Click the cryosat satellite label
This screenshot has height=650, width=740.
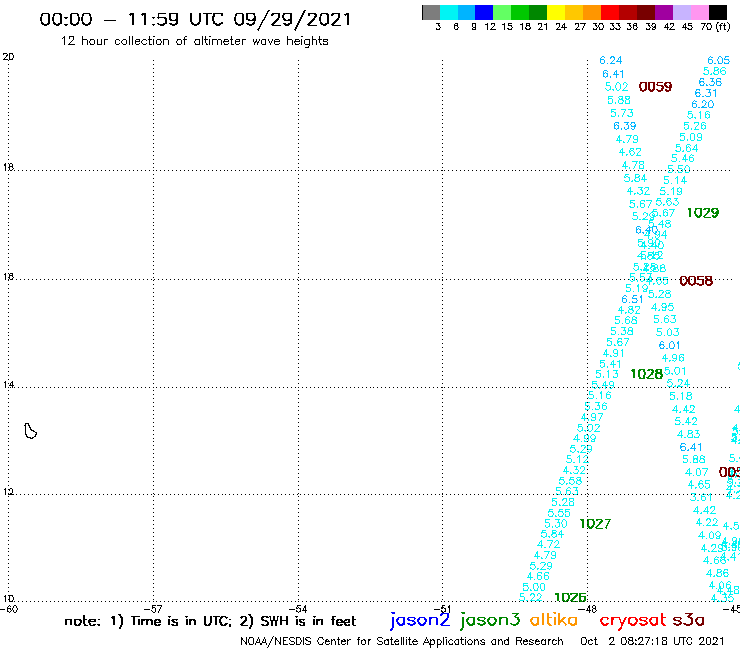click(633, 620)
